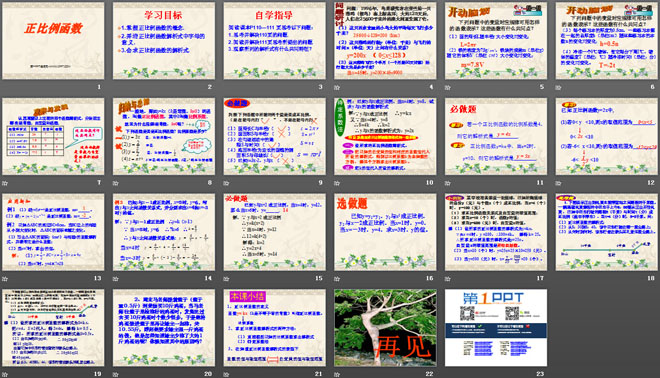Click the animation star icon under slide 14
The image size is (660, 378).
click(x=116, y=279)
